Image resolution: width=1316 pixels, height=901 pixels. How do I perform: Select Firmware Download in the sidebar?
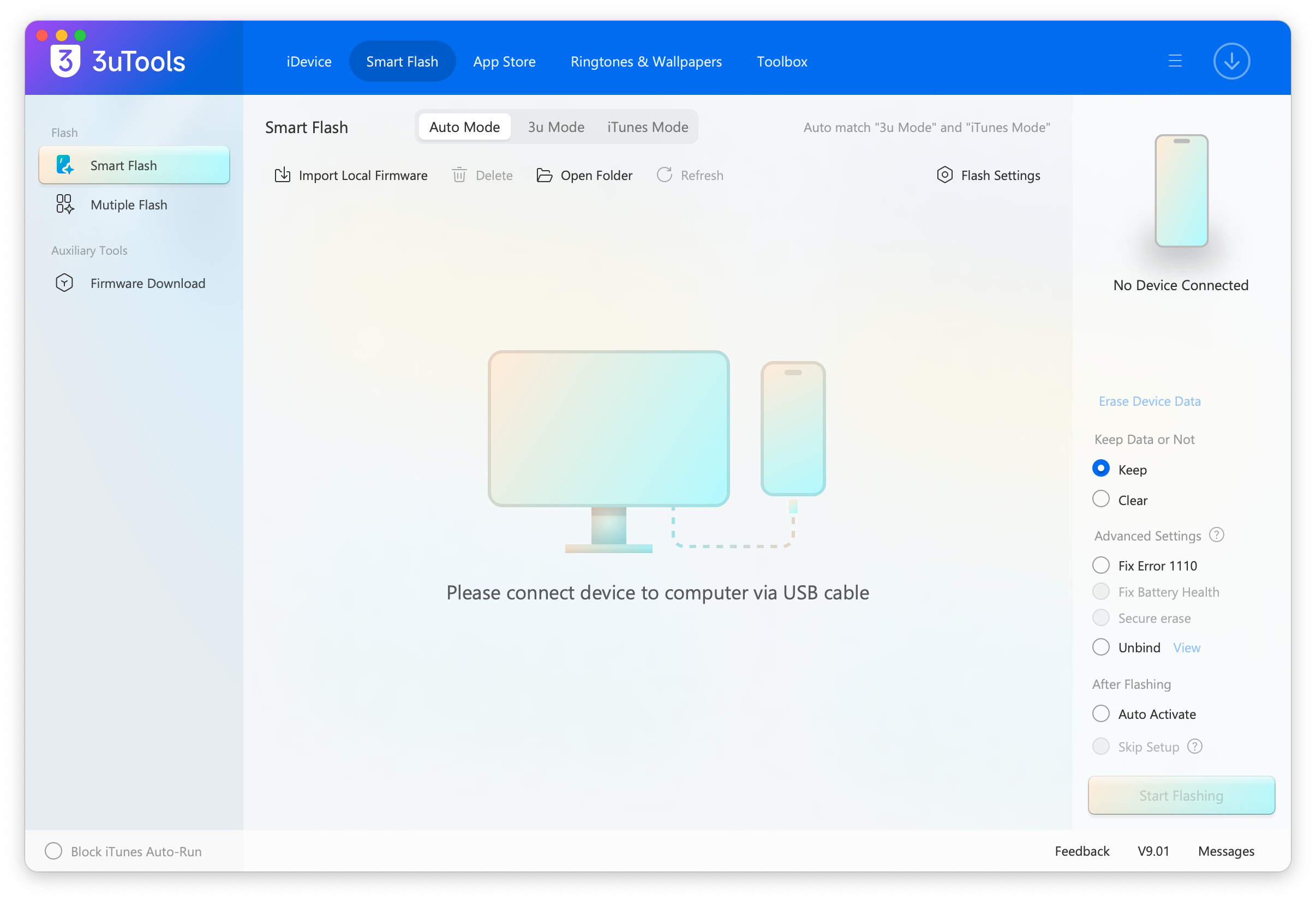pos(134,283)
